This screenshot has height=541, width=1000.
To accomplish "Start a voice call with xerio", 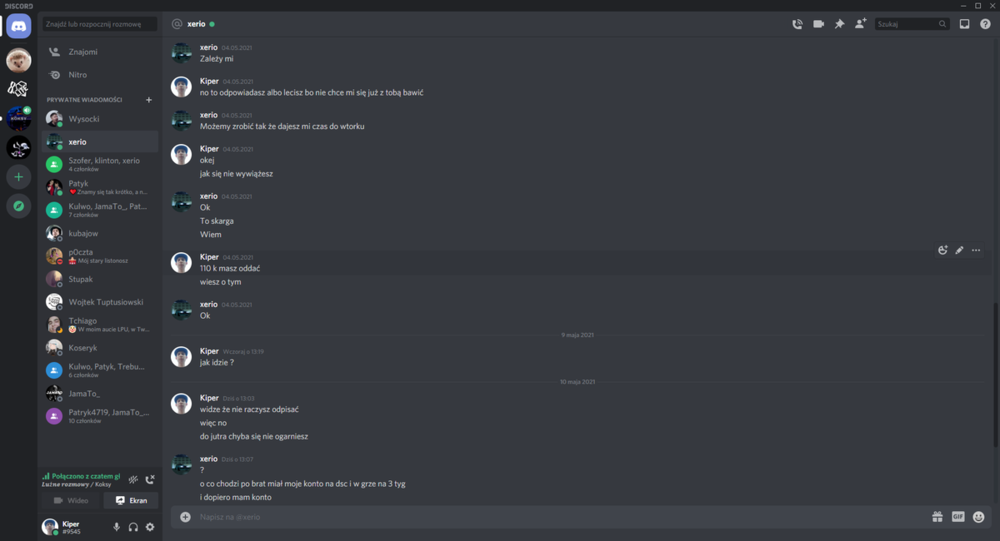I will point(797,24).
